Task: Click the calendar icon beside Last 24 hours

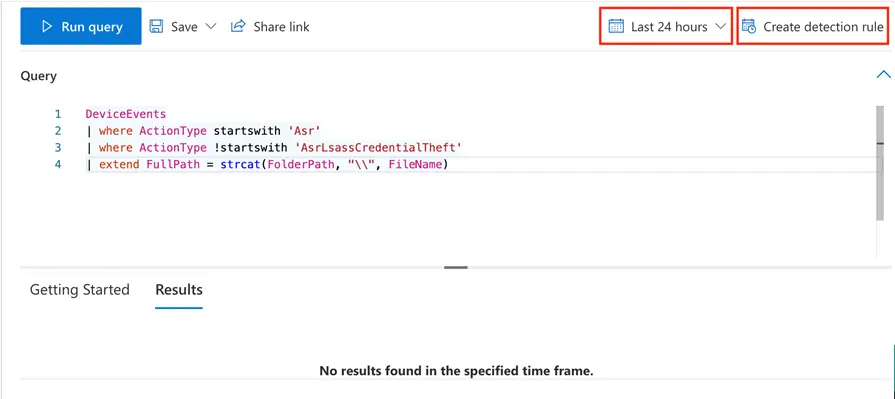Action: [616, 26]
